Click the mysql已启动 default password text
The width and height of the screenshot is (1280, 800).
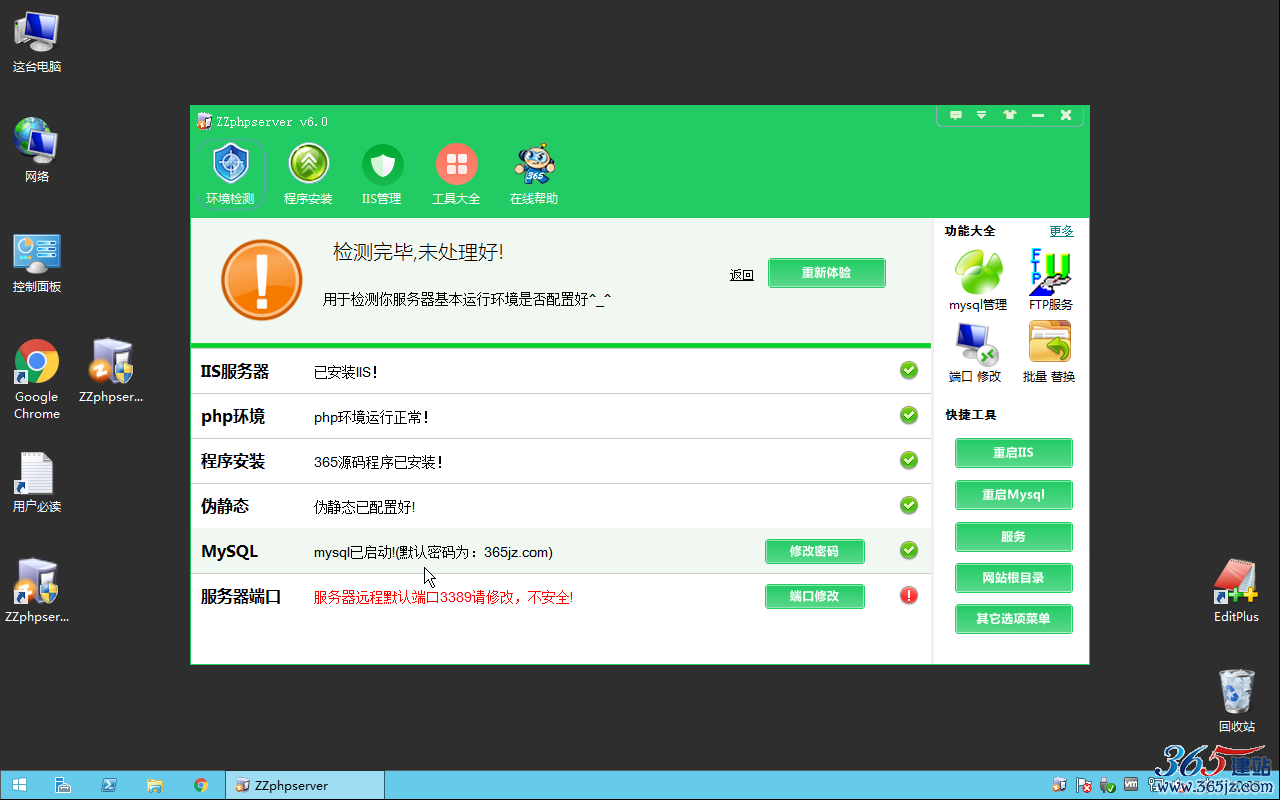click(433, 552)
